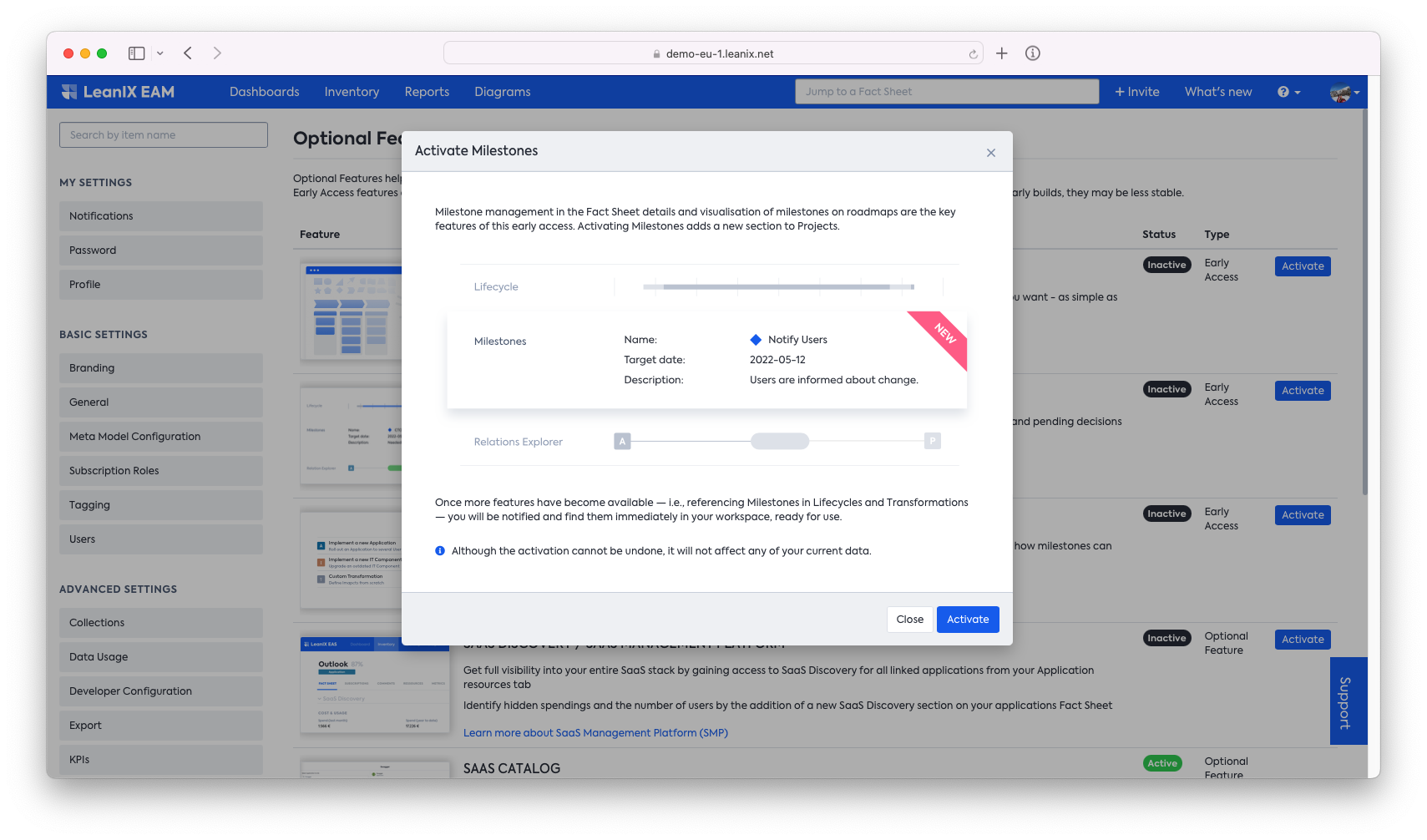
Task: Open the Diagrams menu
Action: tap(502, 92)
